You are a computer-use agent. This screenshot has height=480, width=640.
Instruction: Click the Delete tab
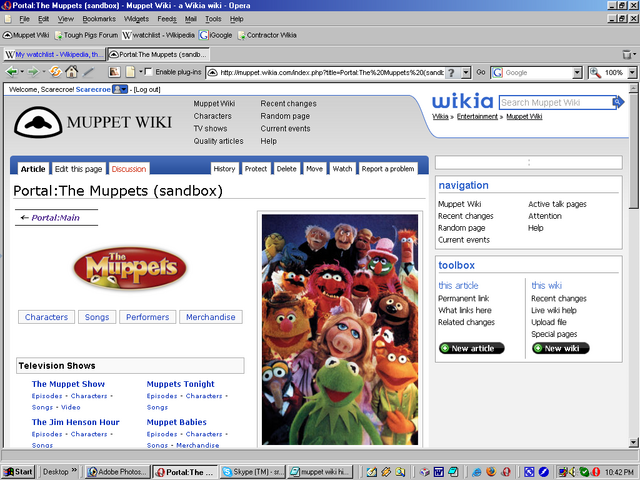click(x=287, y=169)
